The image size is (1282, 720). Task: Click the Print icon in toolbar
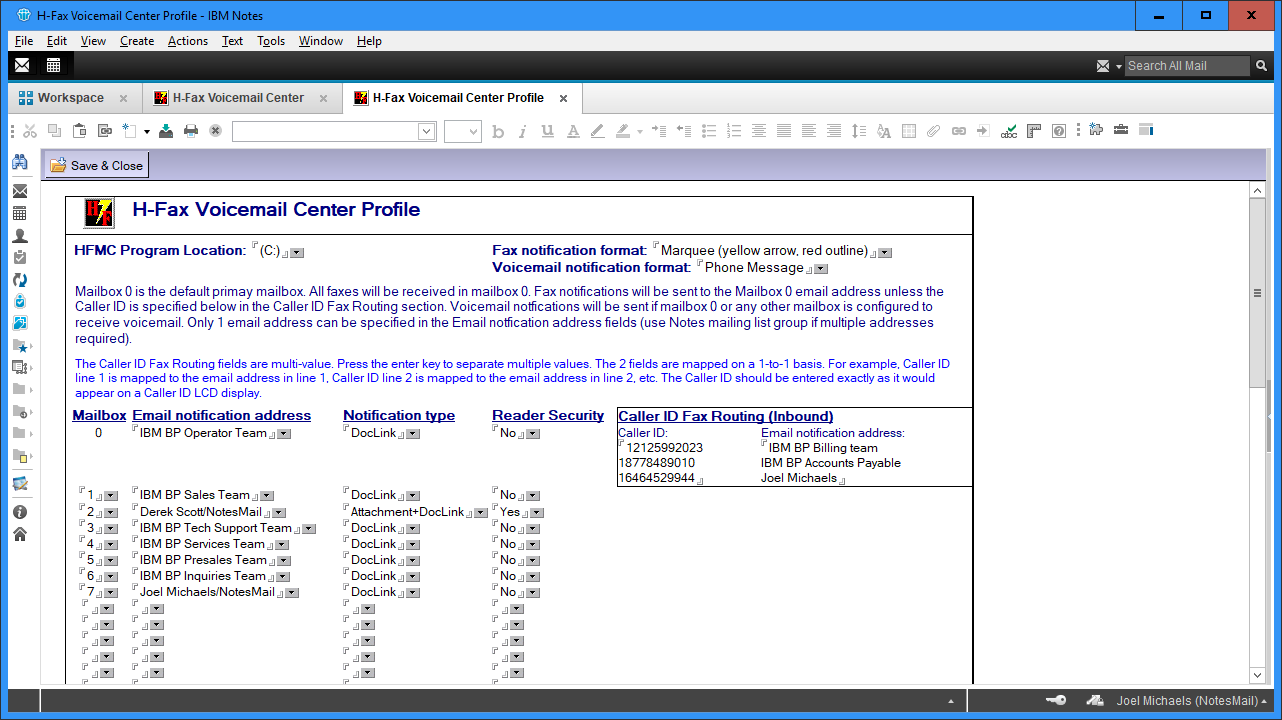click(x=190, y=131)
